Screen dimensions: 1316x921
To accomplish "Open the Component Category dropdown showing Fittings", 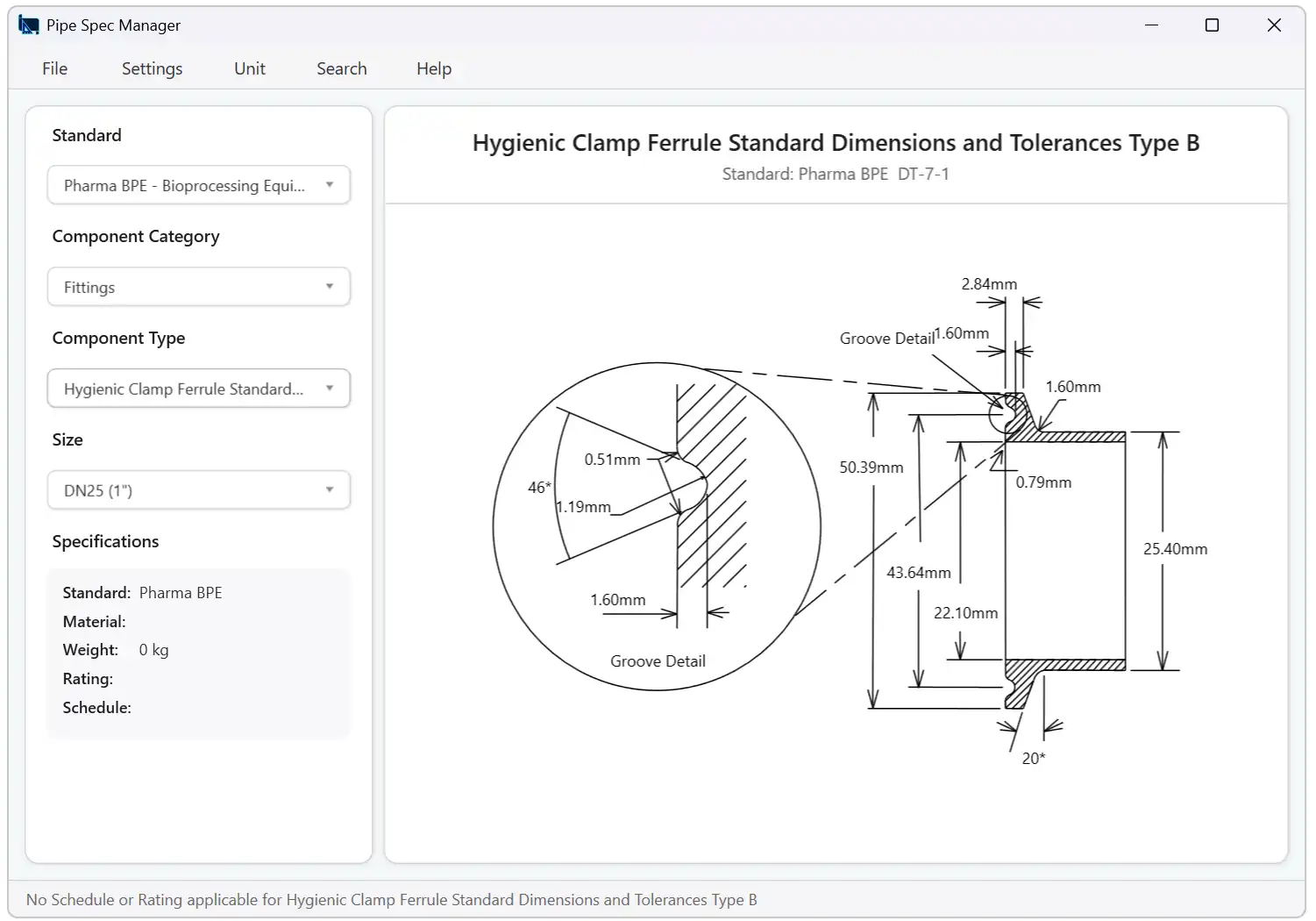I will pos(199,287).
